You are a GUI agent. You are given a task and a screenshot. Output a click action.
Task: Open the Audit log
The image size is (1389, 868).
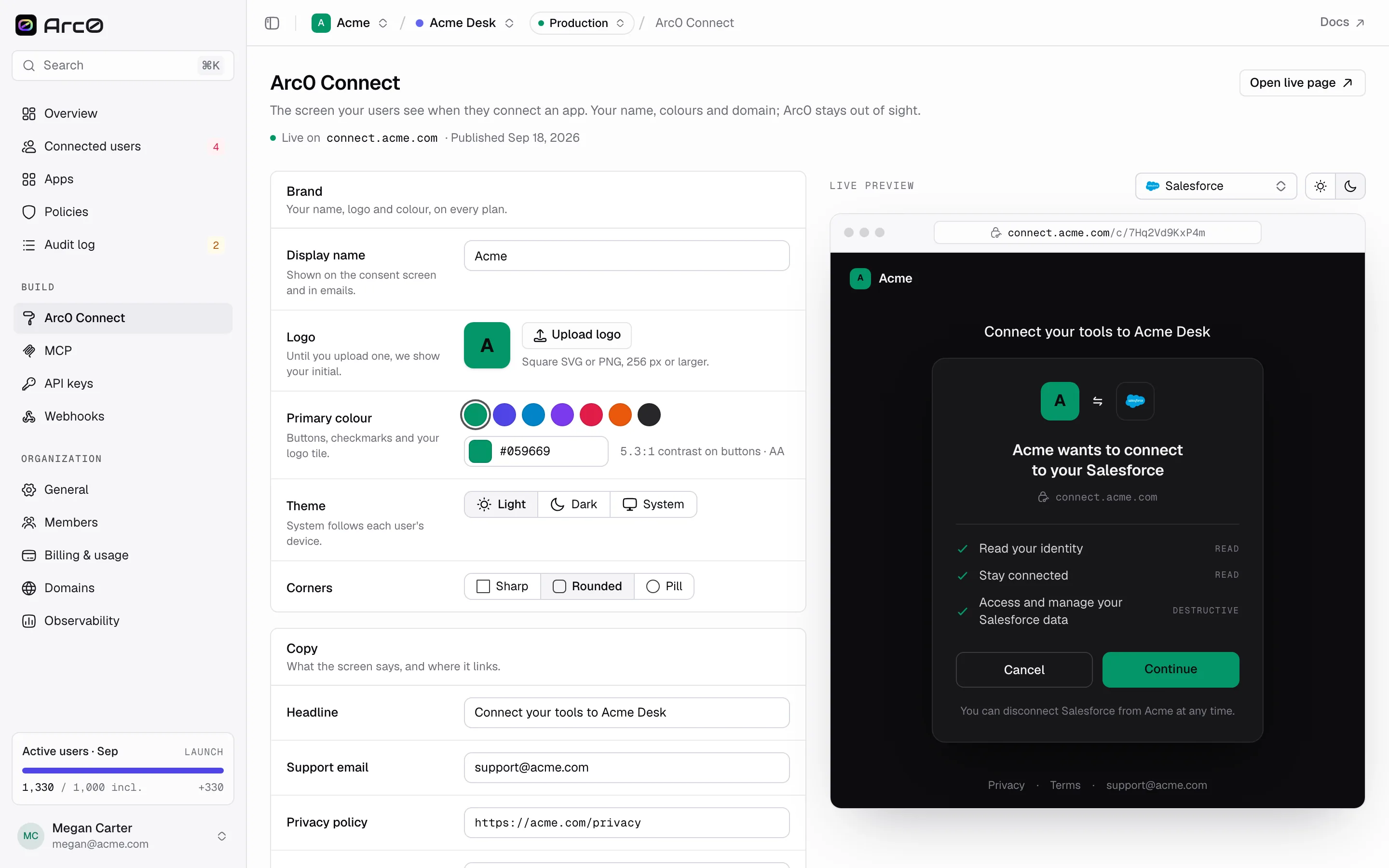123,244
